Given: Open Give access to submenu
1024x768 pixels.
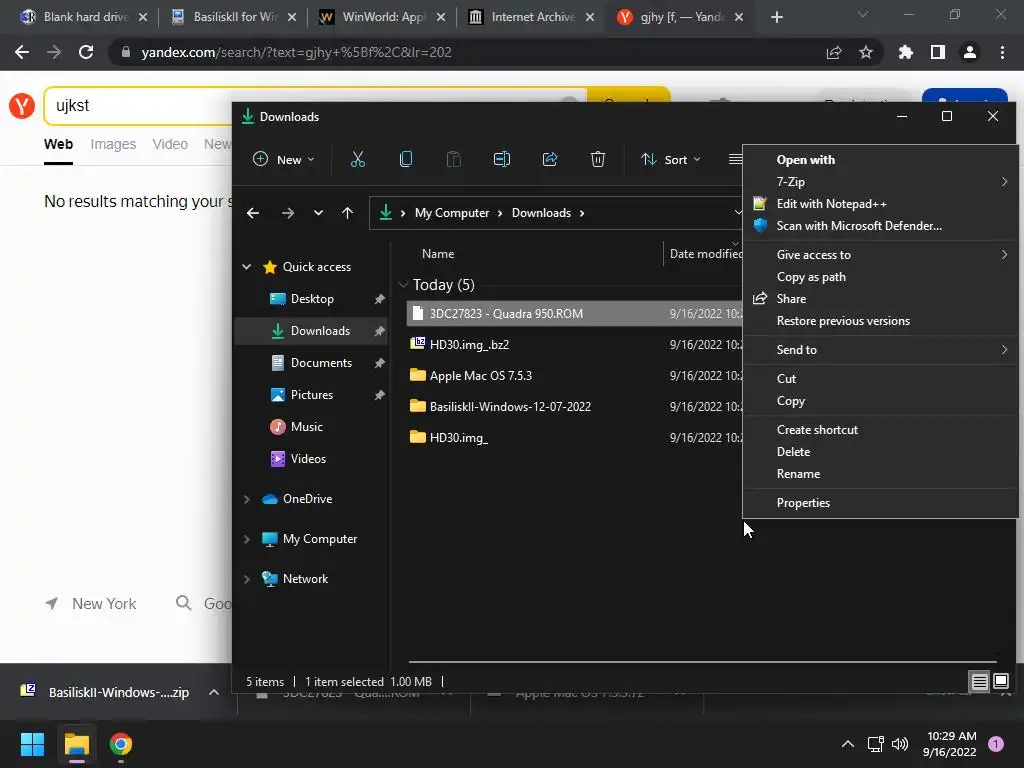Looking at the screenshot, I should click(880, 255).
